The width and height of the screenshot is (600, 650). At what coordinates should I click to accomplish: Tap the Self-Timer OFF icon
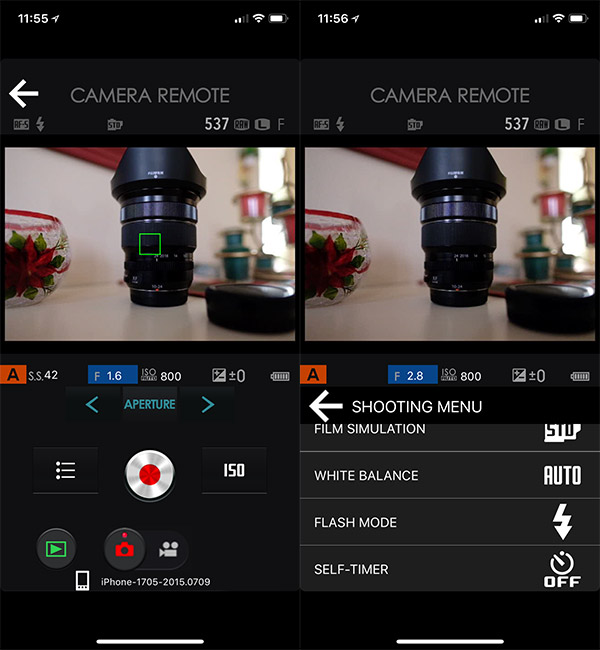click(562, 570)
